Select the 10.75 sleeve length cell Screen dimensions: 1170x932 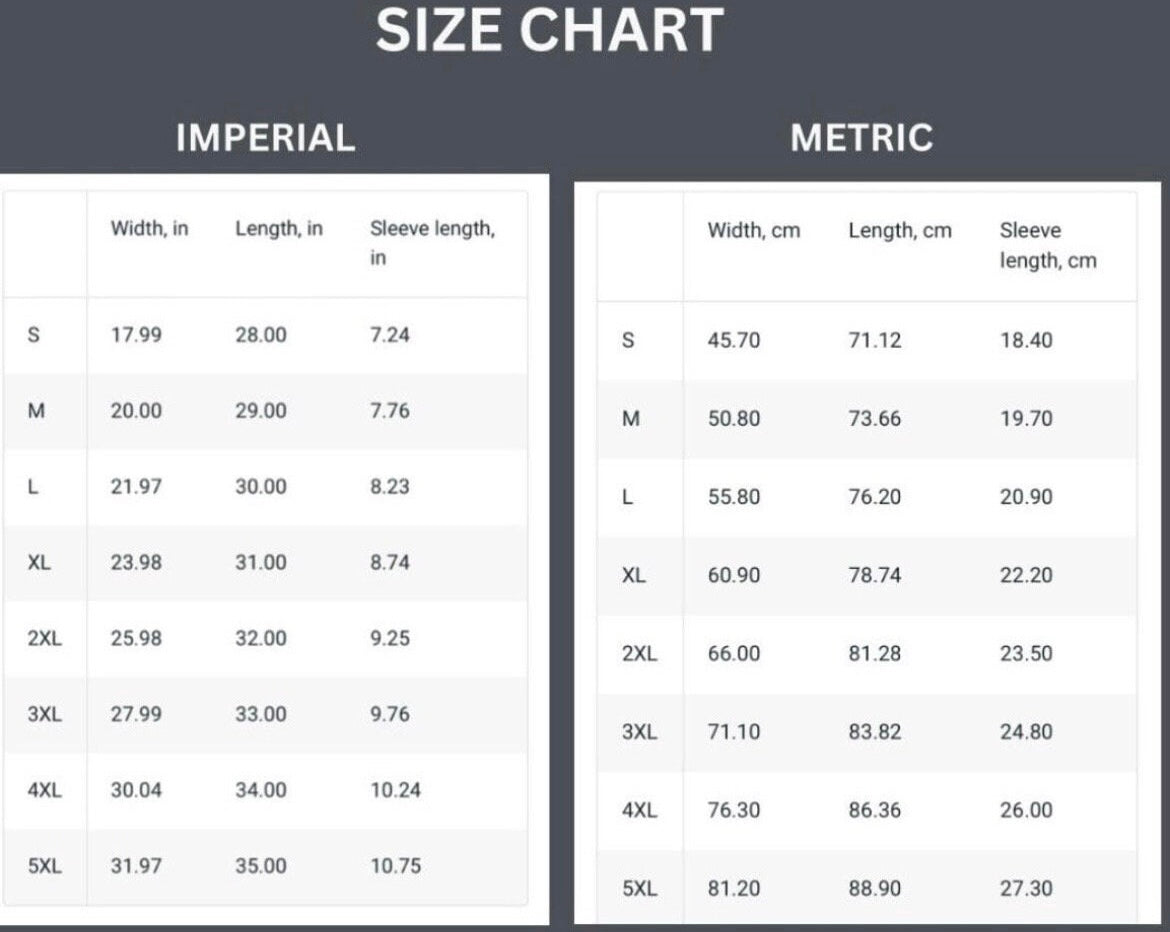(x=395, y=866)
